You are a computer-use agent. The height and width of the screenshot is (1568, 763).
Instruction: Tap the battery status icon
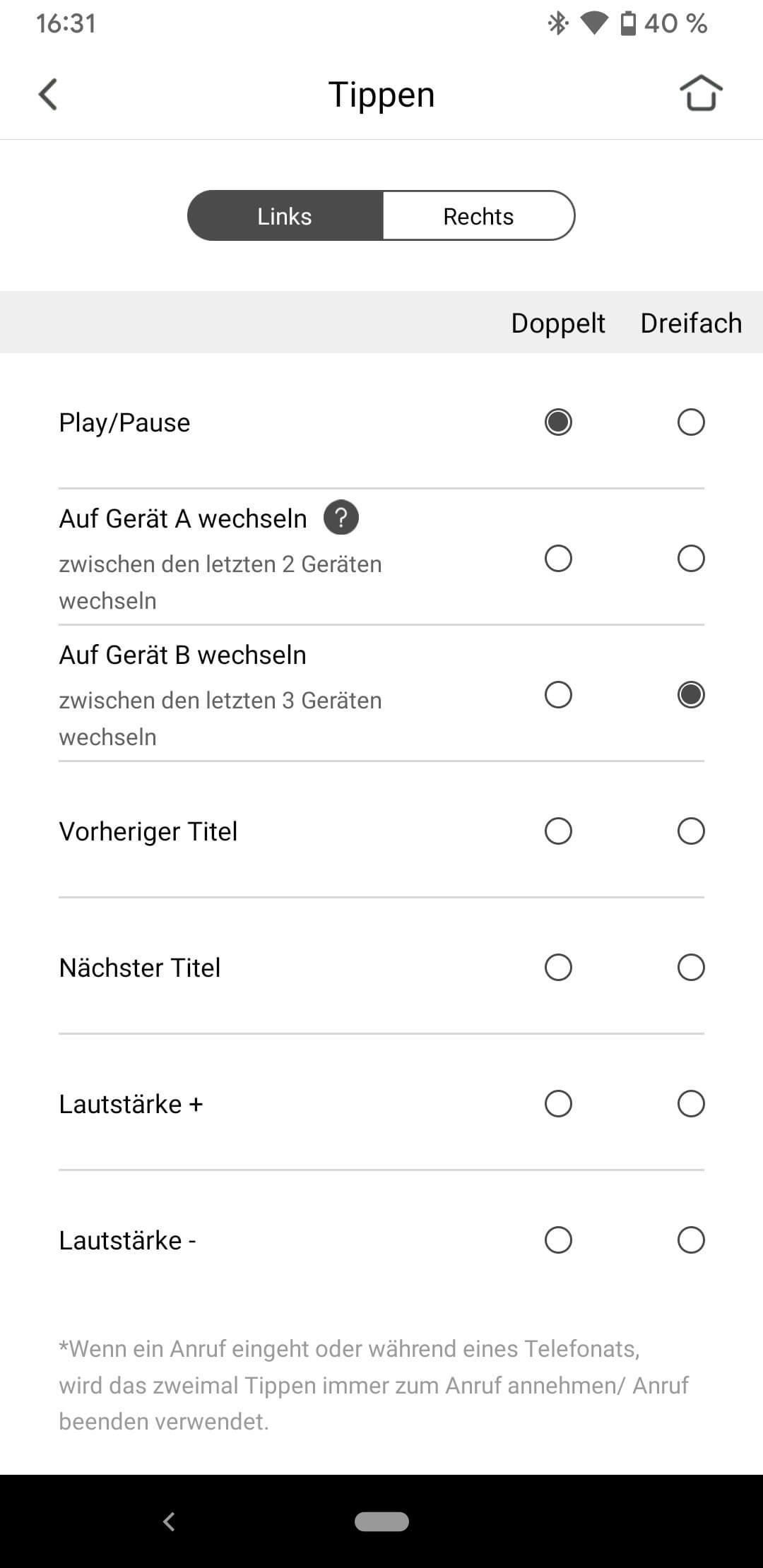[627, 24]
